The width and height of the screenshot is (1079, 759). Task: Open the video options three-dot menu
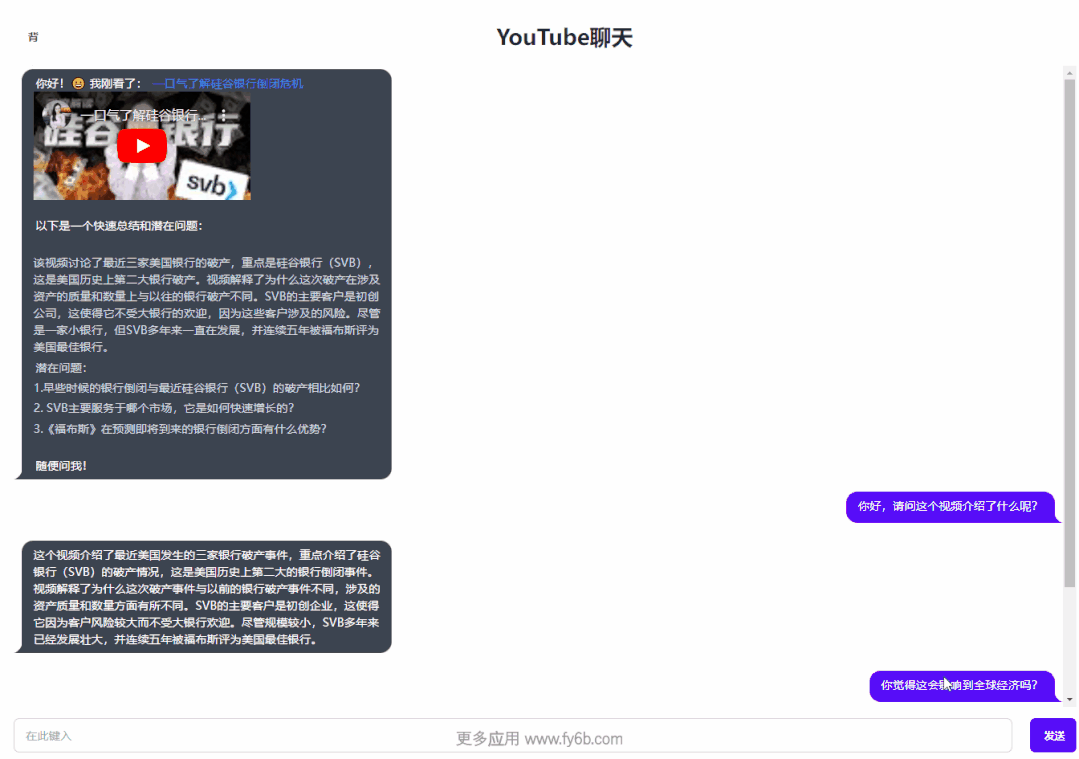224,115
